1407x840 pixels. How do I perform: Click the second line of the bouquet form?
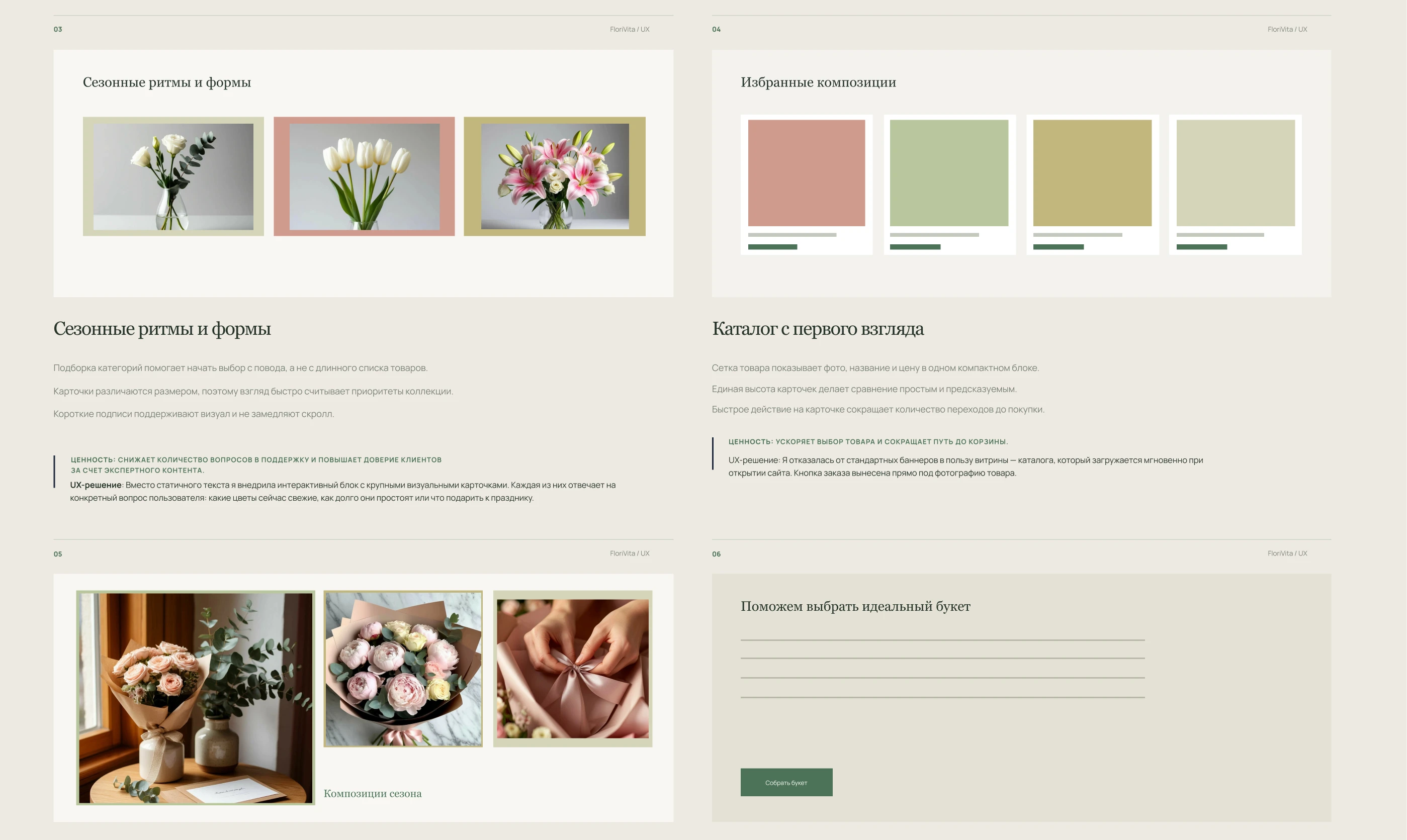943,659
